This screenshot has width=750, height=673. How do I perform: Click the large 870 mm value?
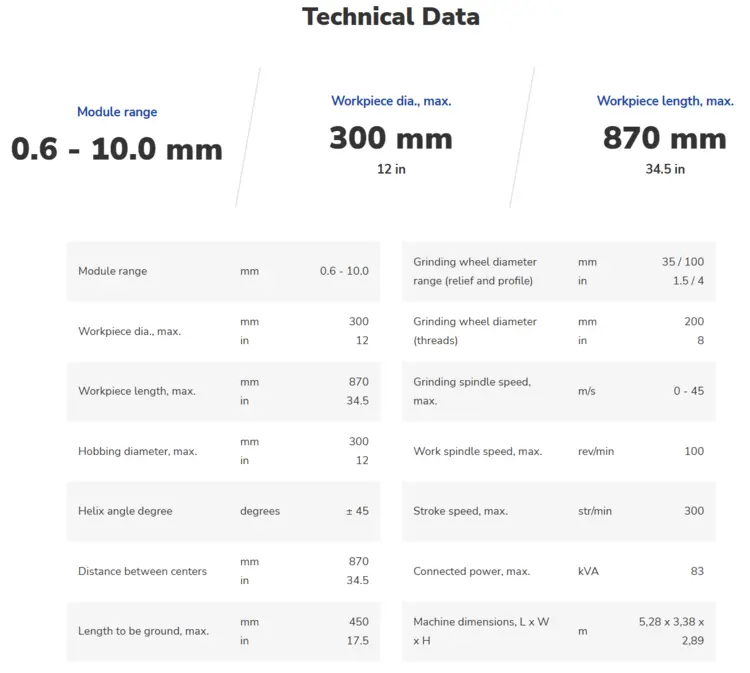click(x=665, y=138)
